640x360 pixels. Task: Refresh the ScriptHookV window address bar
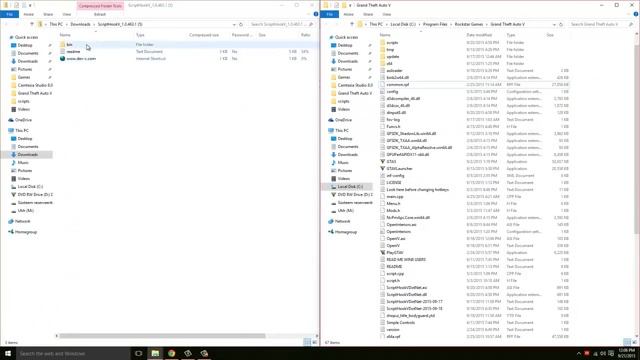tap(241, 24)
